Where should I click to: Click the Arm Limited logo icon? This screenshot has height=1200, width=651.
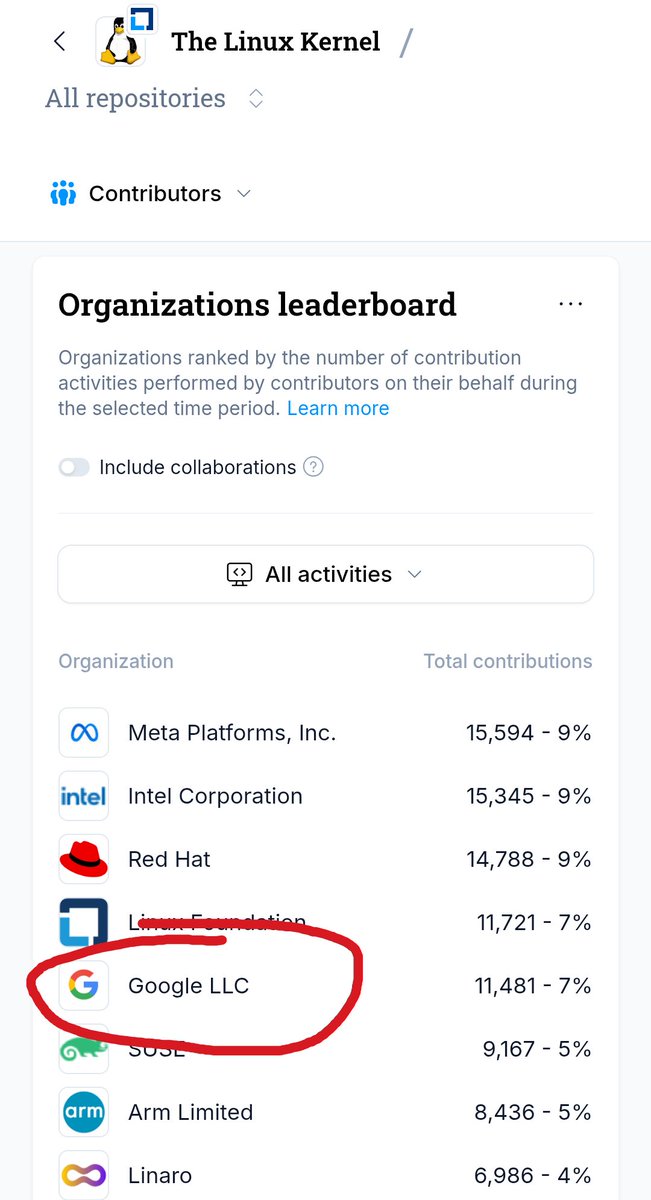[84, 1112]
